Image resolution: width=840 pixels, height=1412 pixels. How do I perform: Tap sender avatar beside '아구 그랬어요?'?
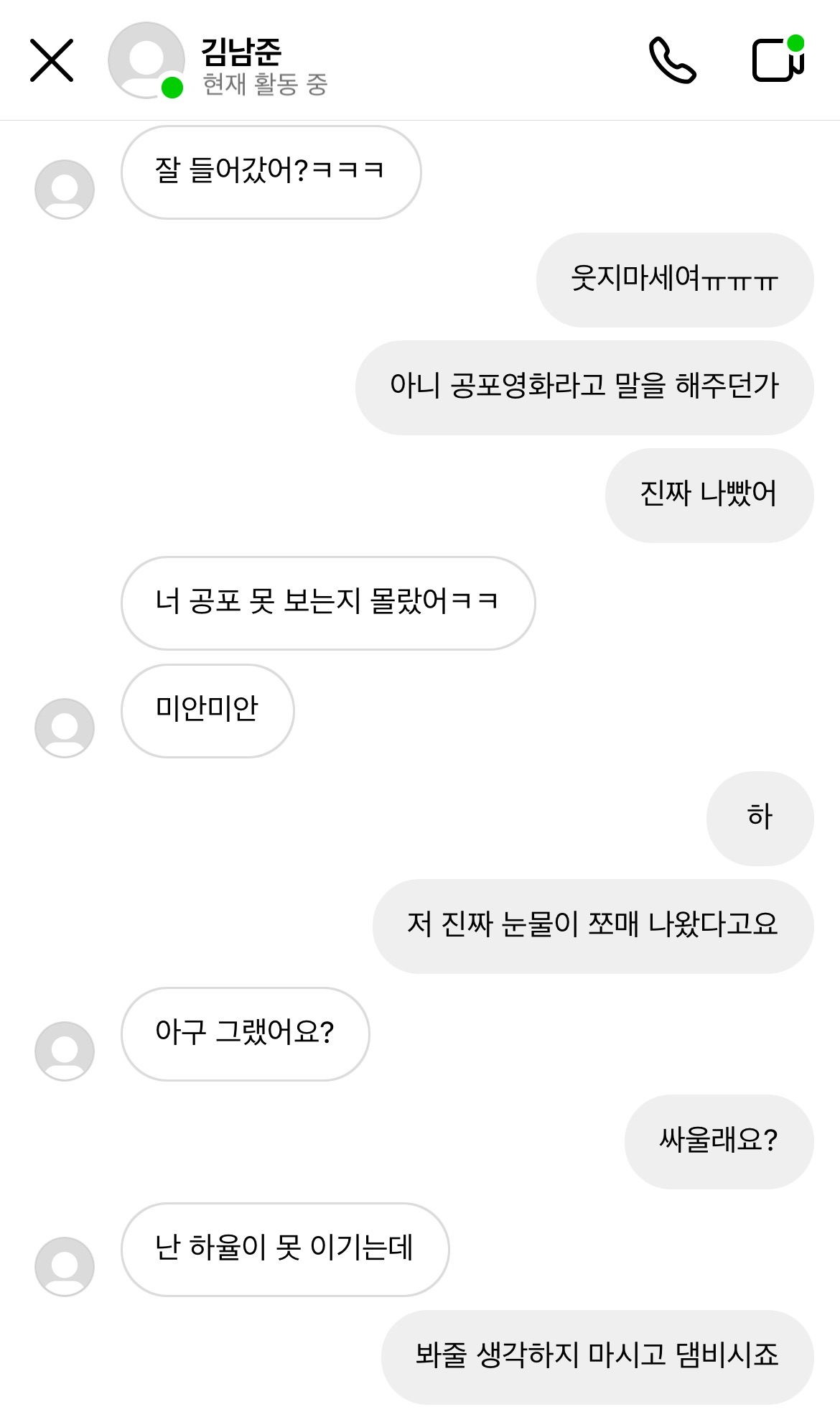click(65, 1051)
